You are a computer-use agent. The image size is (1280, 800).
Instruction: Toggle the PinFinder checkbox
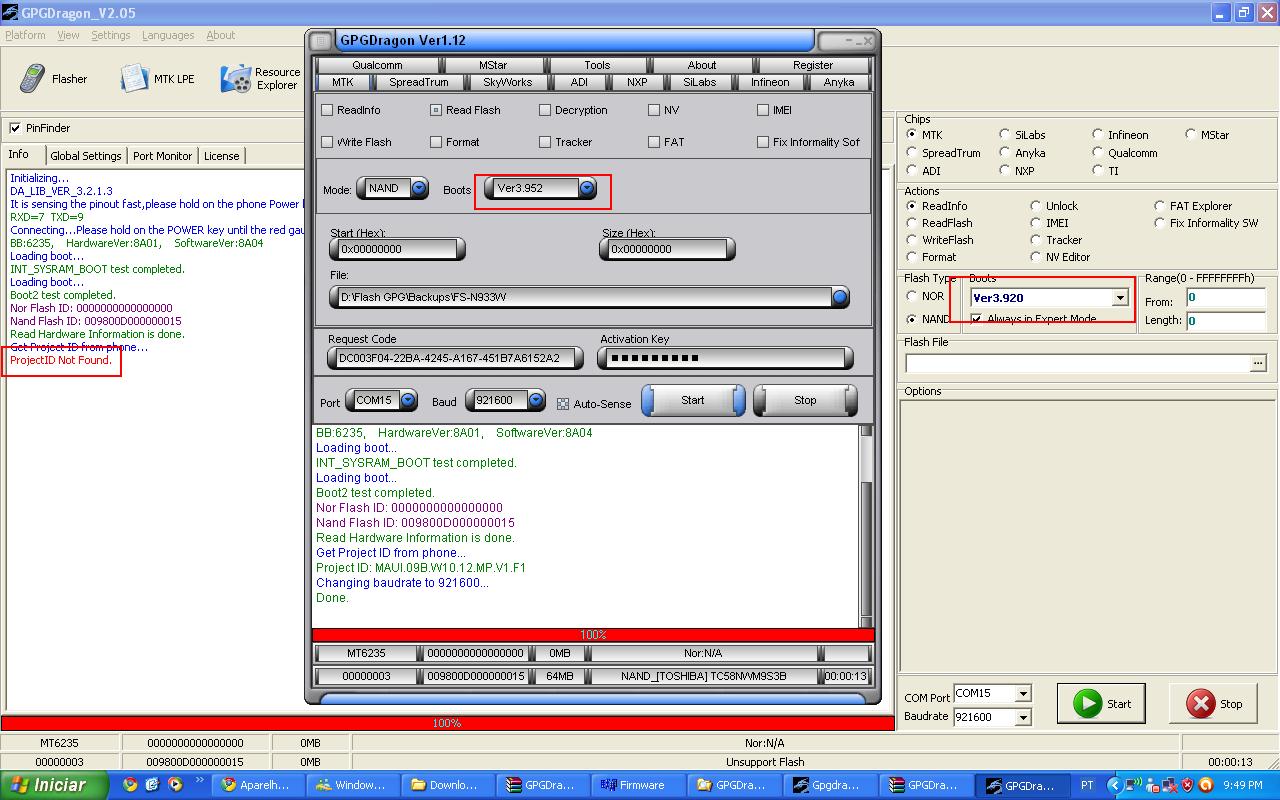click(15, 128)
